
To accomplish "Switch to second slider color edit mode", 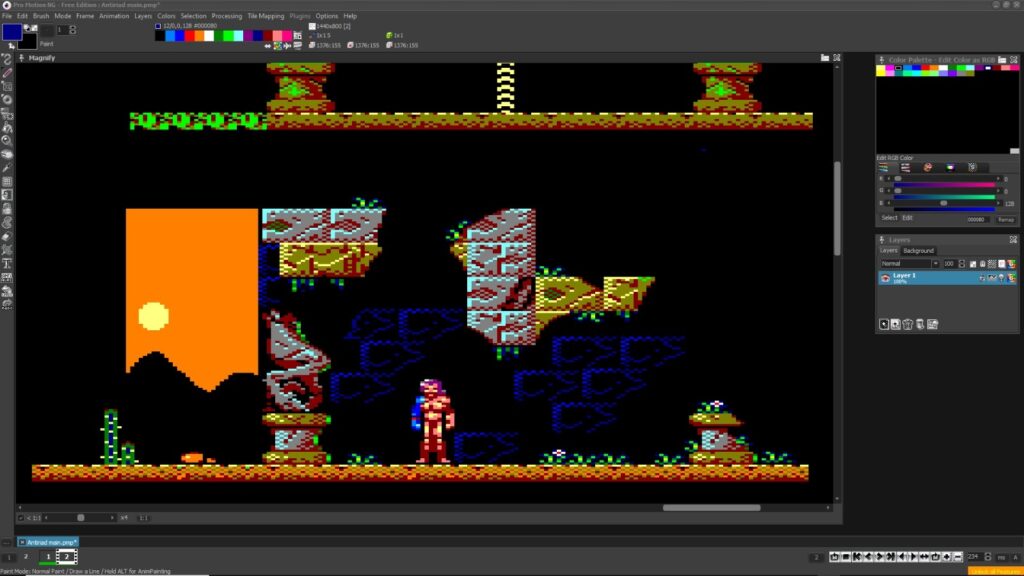I will (905, 168).
